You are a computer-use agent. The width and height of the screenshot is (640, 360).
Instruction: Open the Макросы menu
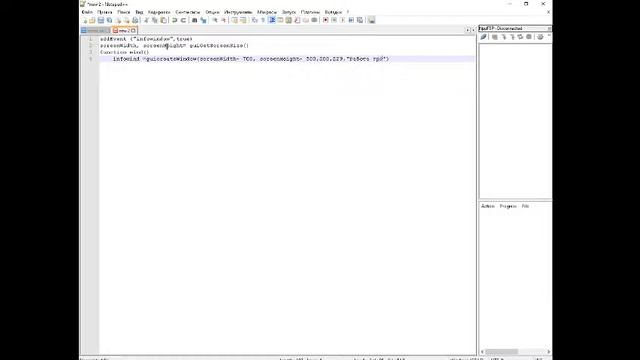[x=267, y=12]
